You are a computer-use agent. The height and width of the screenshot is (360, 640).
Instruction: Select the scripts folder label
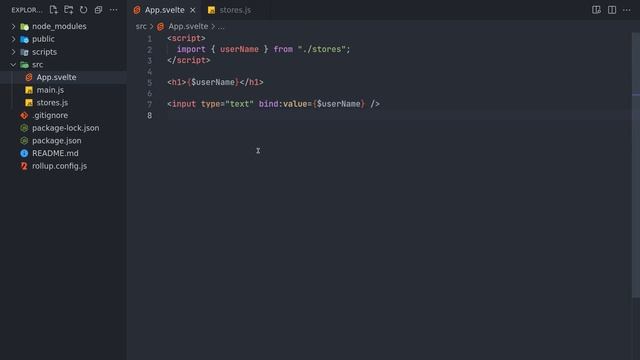[x=44, y=52]
